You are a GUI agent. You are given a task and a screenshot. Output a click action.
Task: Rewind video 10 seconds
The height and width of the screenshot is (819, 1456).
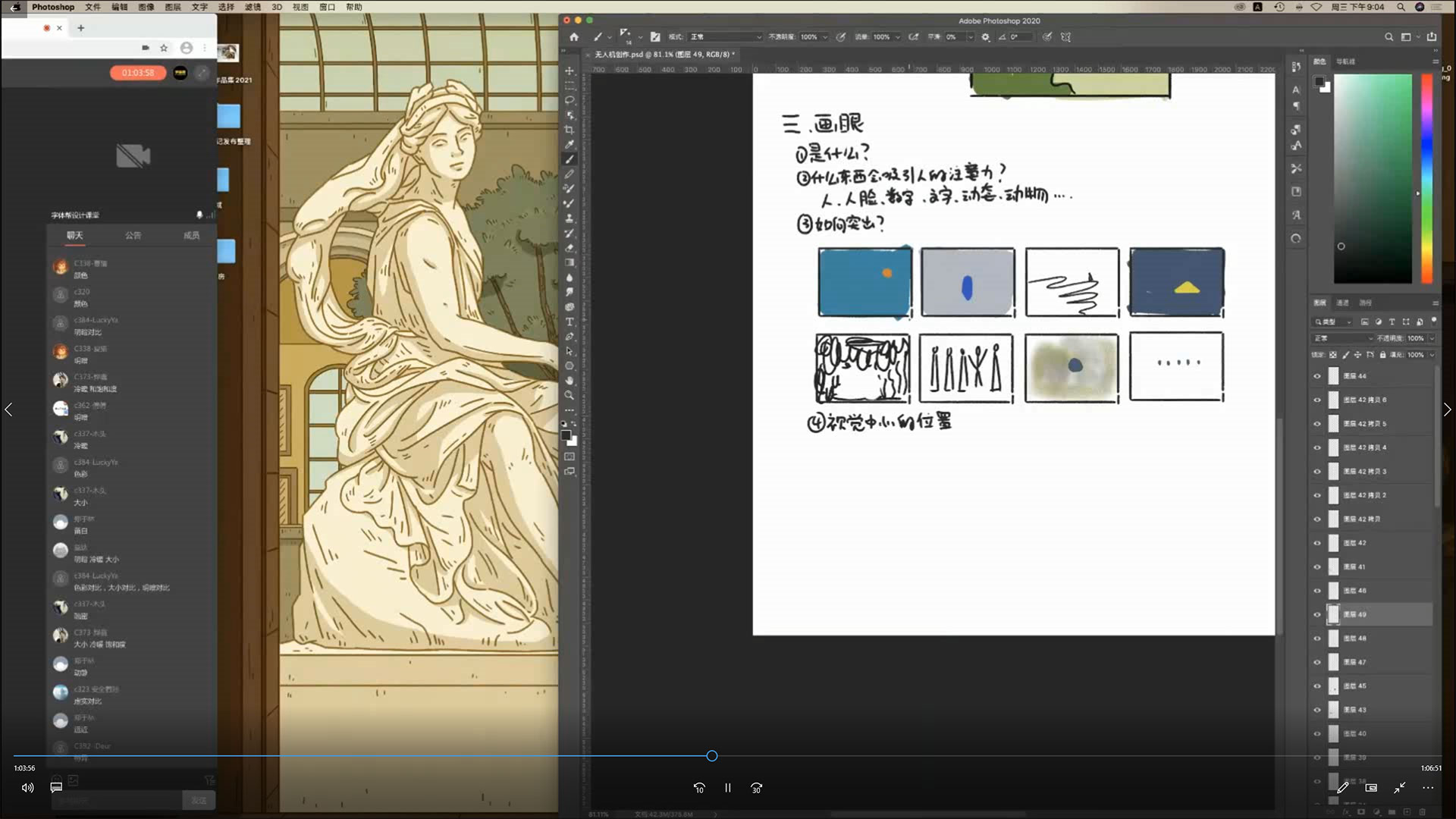[x=699, y=788]
